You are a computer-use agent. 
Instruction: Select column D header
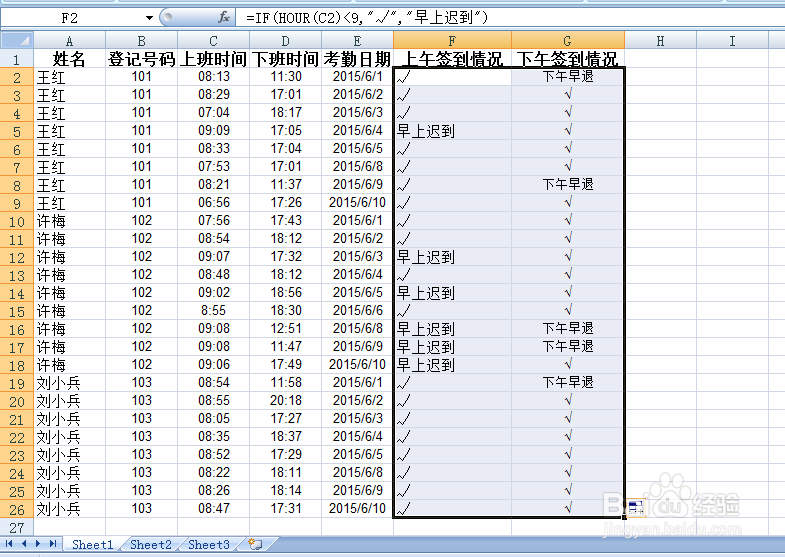[x=285, y=41]
